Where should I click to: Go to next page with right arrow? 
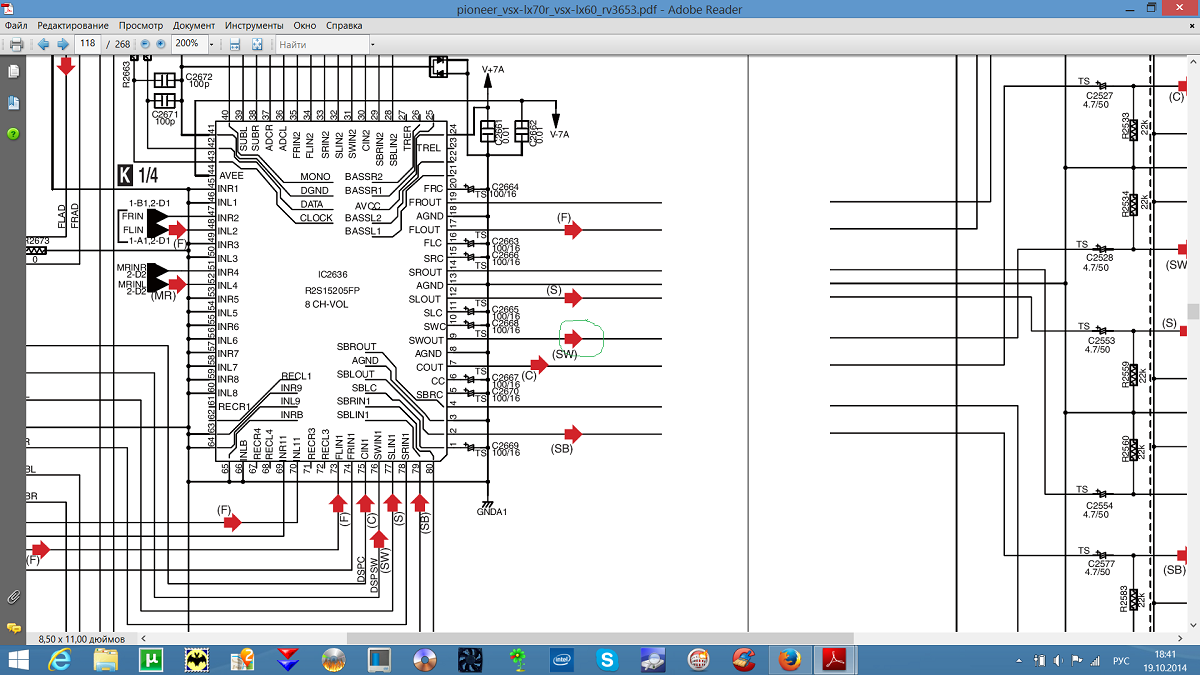coord(62,44)
